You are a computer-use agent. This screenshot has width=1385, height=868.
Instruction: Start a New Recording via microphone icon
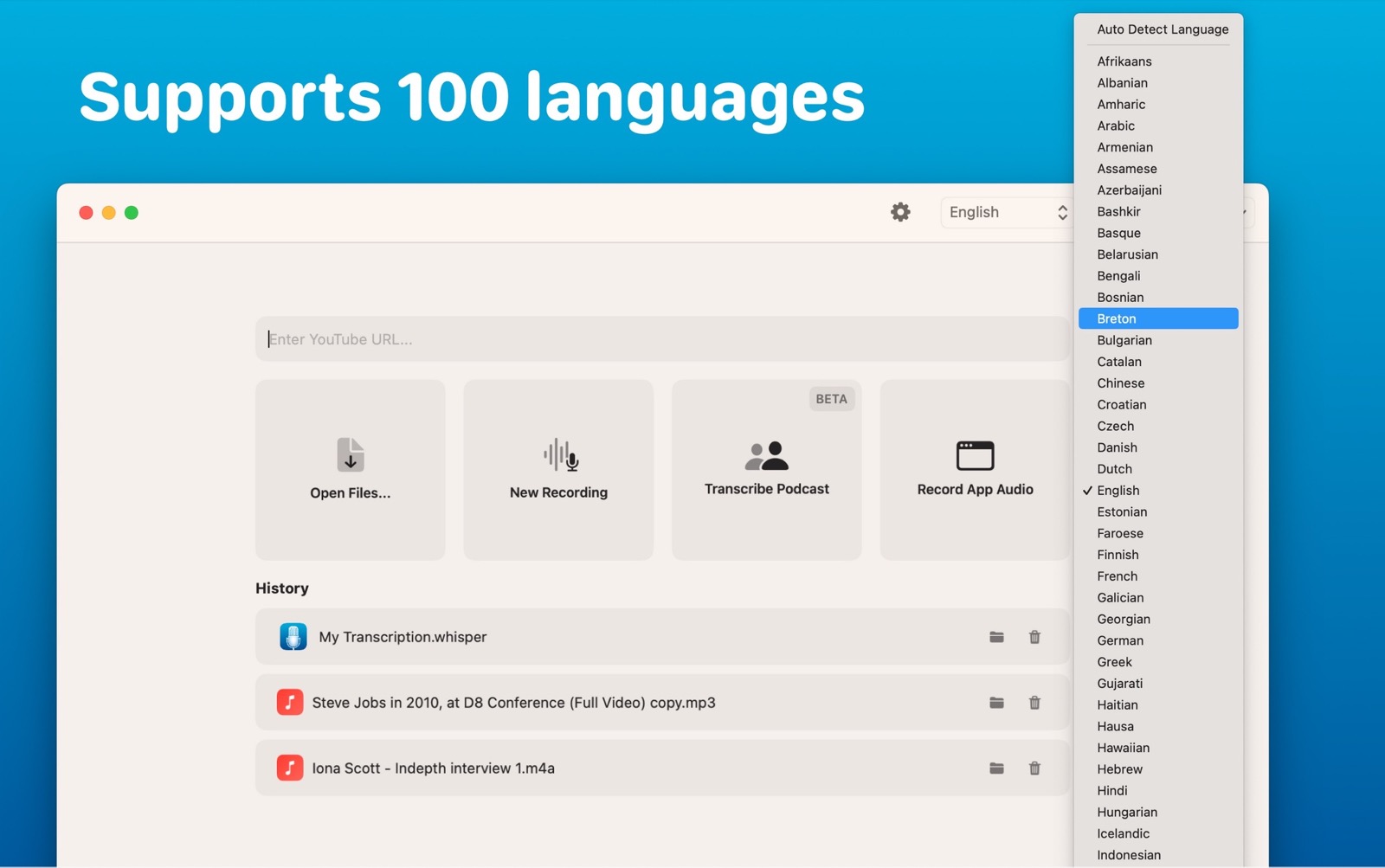click(x=560, y=454)
